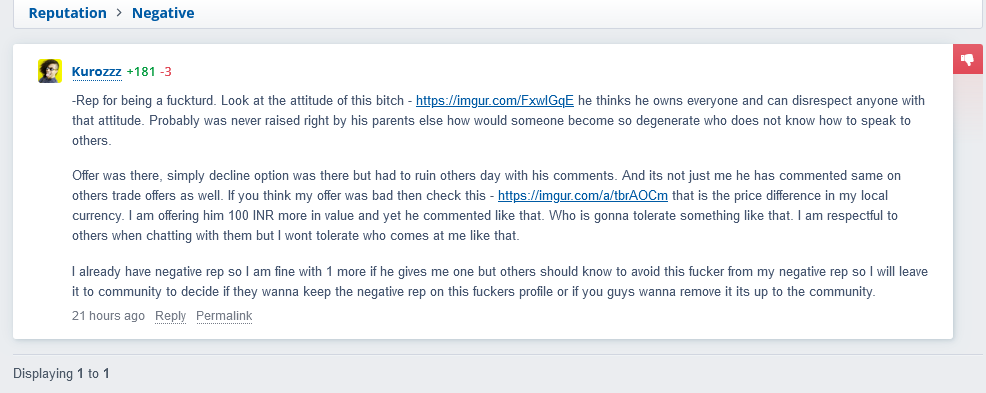The image size is (986, 393).
Task: Click the green +181 positive rep count
Action: click(x=141, y=72)
